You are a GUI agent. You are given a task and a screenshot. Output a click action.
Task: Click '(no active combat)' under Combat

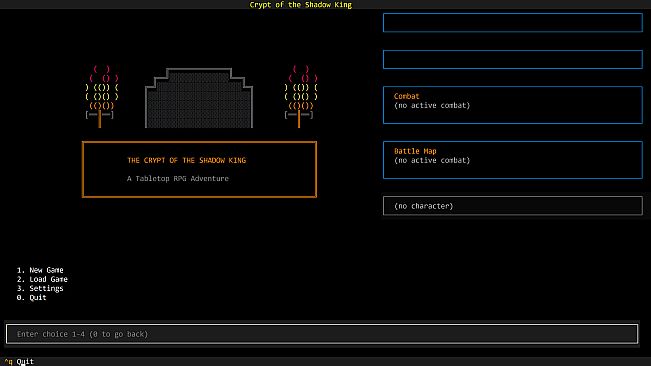click(x=432, y=105)
